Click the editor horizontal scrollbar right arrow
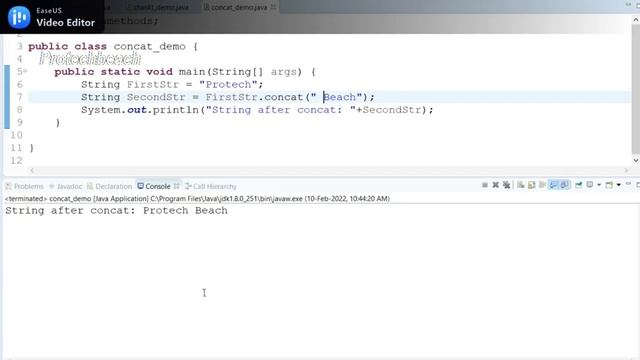The height and width of the screenshot is (360, 640). pos(626,170)
